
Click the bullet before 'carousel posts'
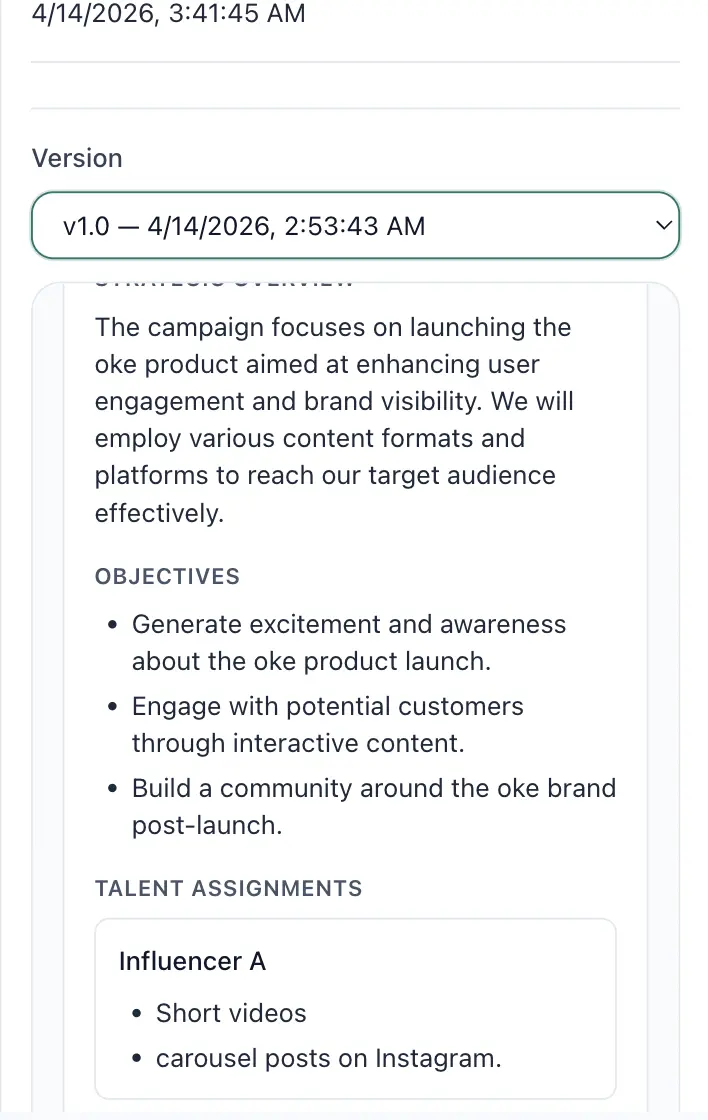(x=138, y=1059)
